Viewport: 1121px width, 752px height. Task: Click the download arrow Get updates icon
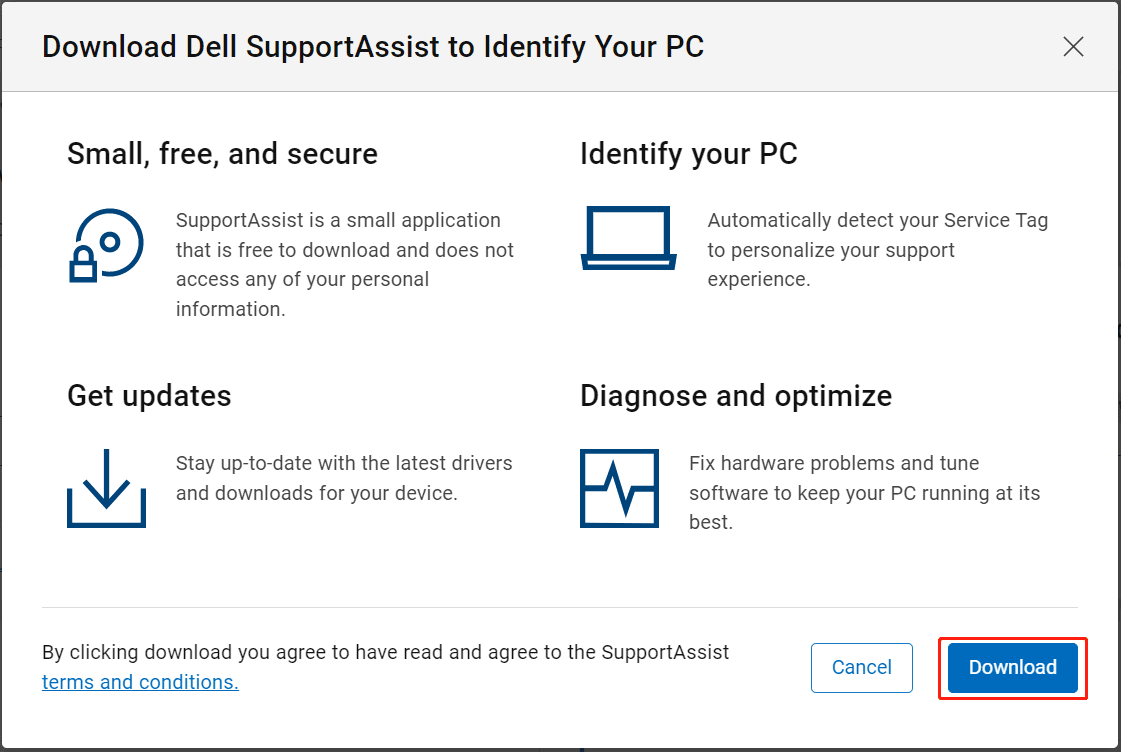click(x=106, y=488)
